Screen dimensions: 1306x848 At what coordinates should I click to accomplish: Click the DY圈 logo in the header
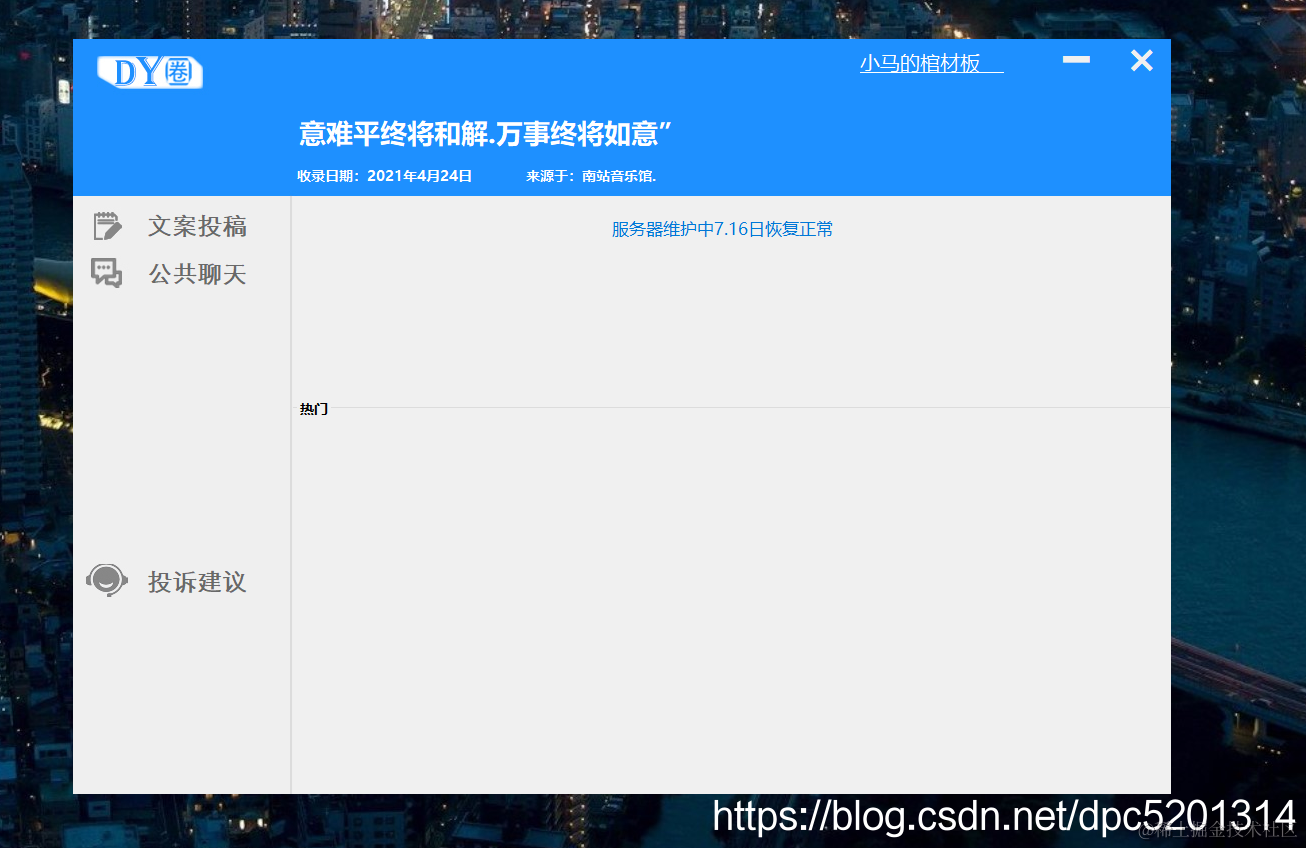tap(149, 71)
